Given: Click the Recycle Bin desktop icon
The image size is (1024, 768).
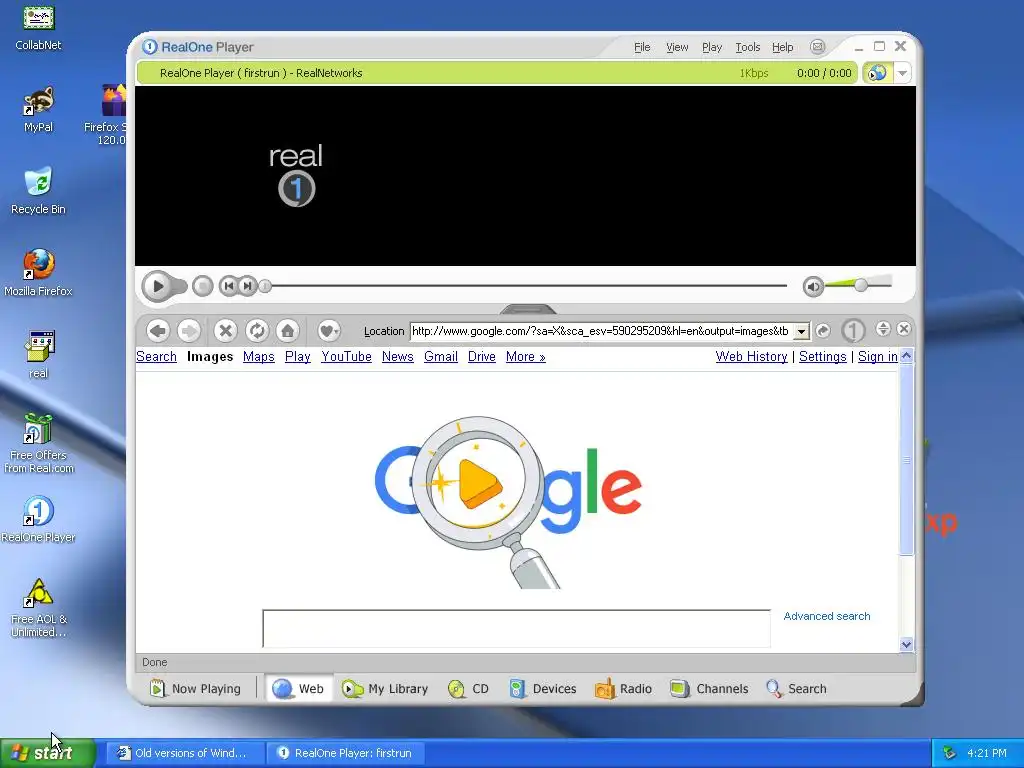Looking at the screenshot, I should coord(39,191).
